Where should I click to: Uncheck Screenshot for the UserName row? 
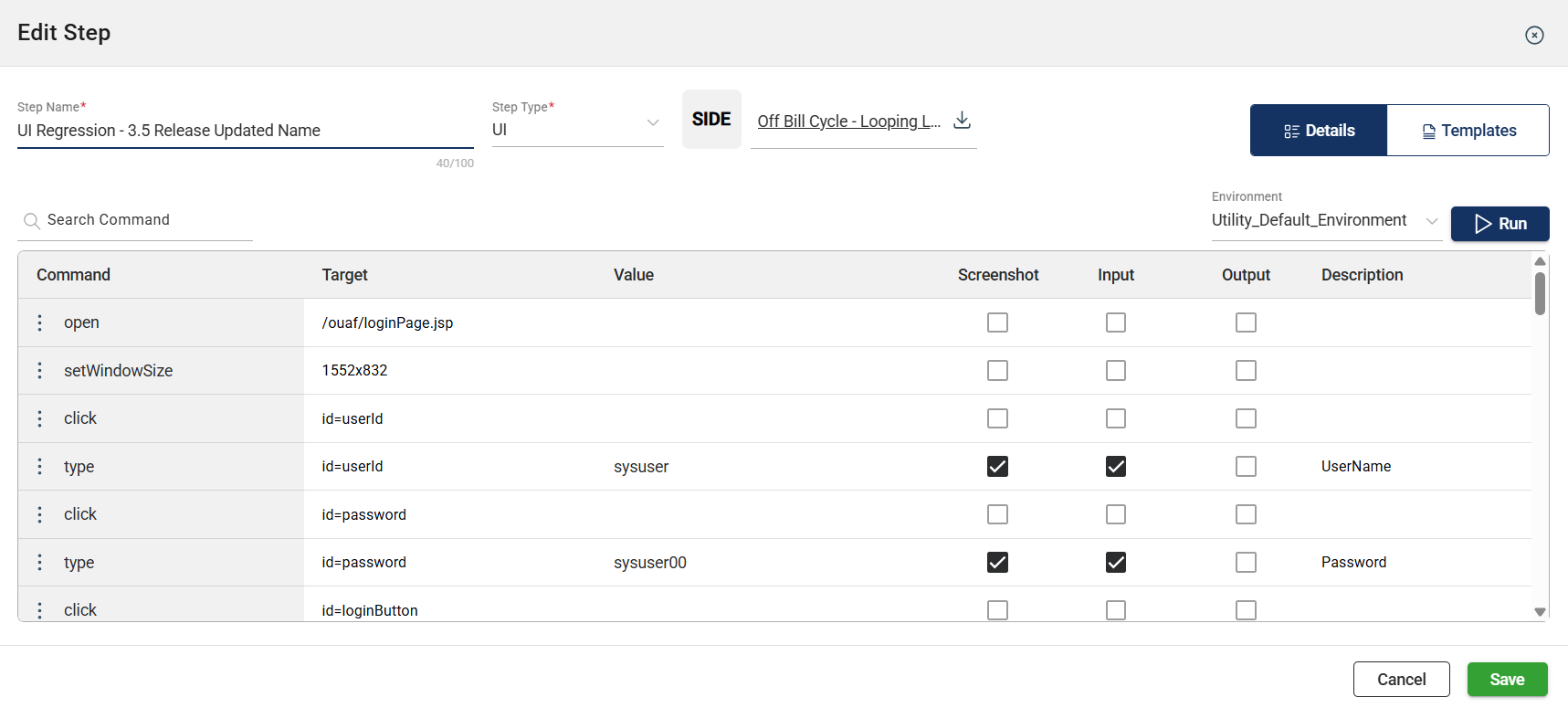tap(997, 467)
